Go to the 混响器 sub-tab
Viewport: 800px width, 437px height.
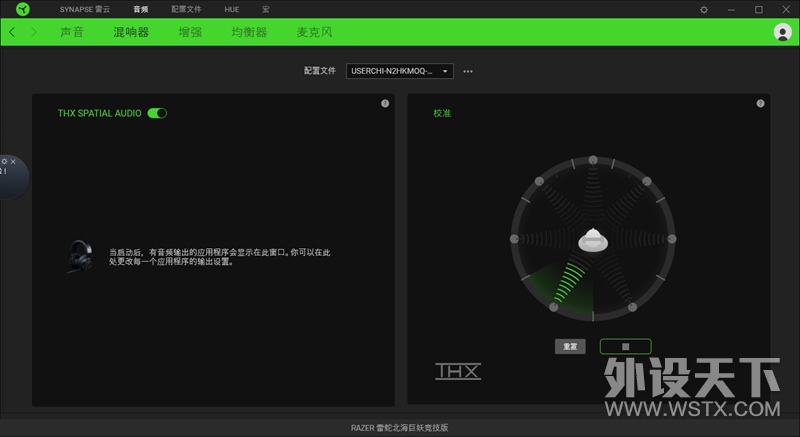[x=131, y=32]
